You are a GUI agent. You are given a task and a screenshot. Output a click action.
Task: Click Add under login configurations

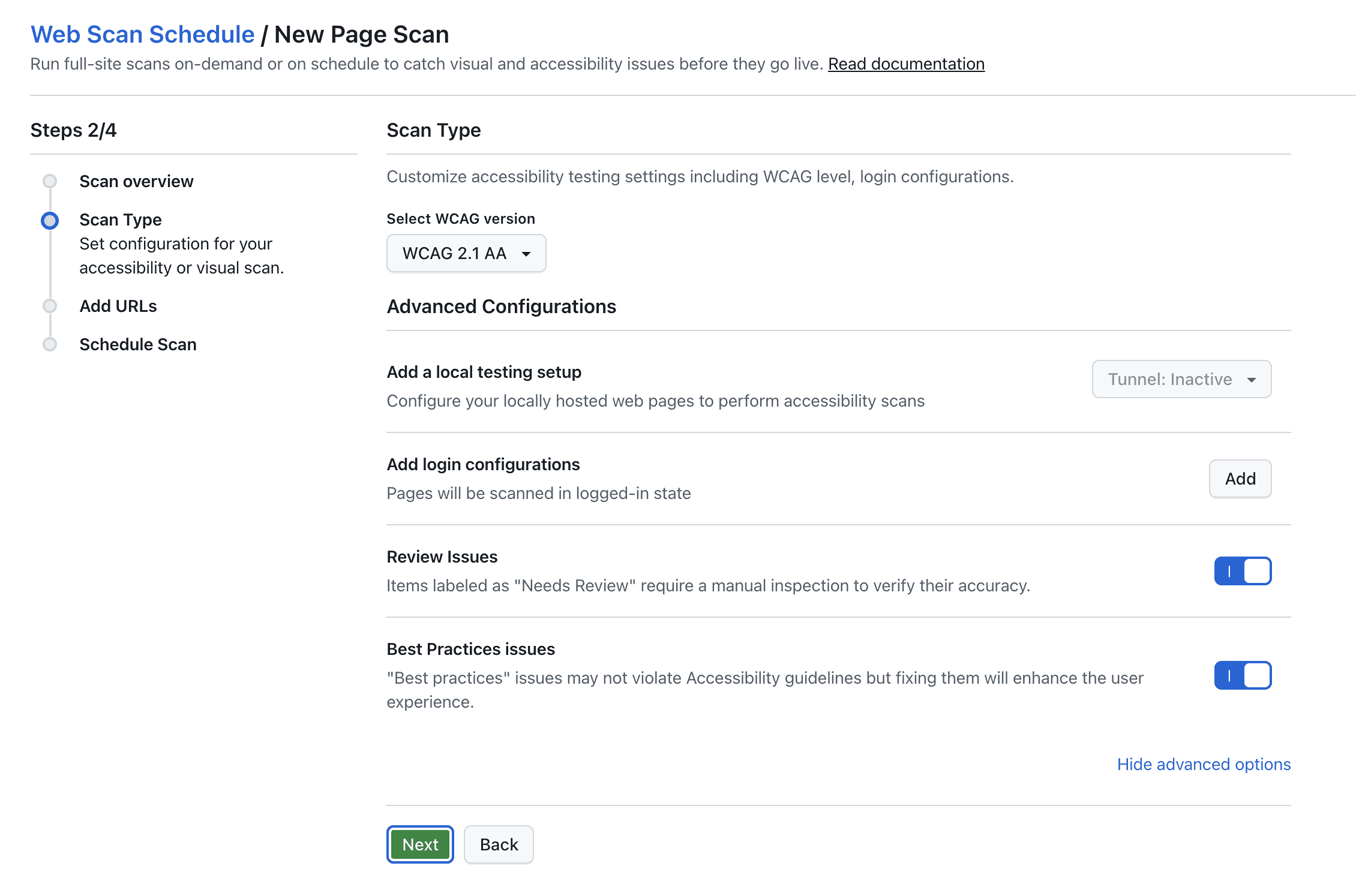pos(1240,479)
